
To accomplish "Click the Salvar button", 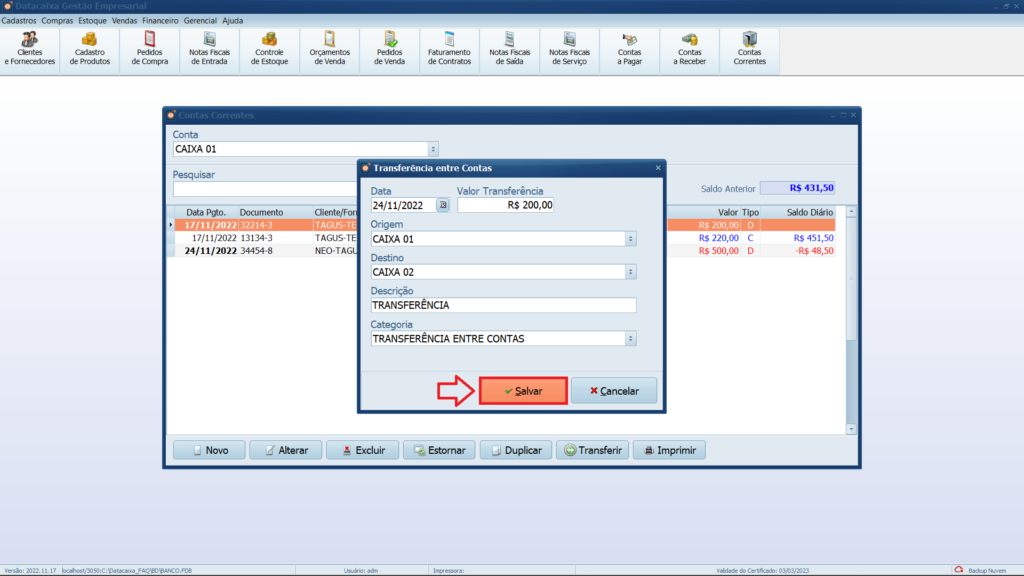I will coord(523,391).
